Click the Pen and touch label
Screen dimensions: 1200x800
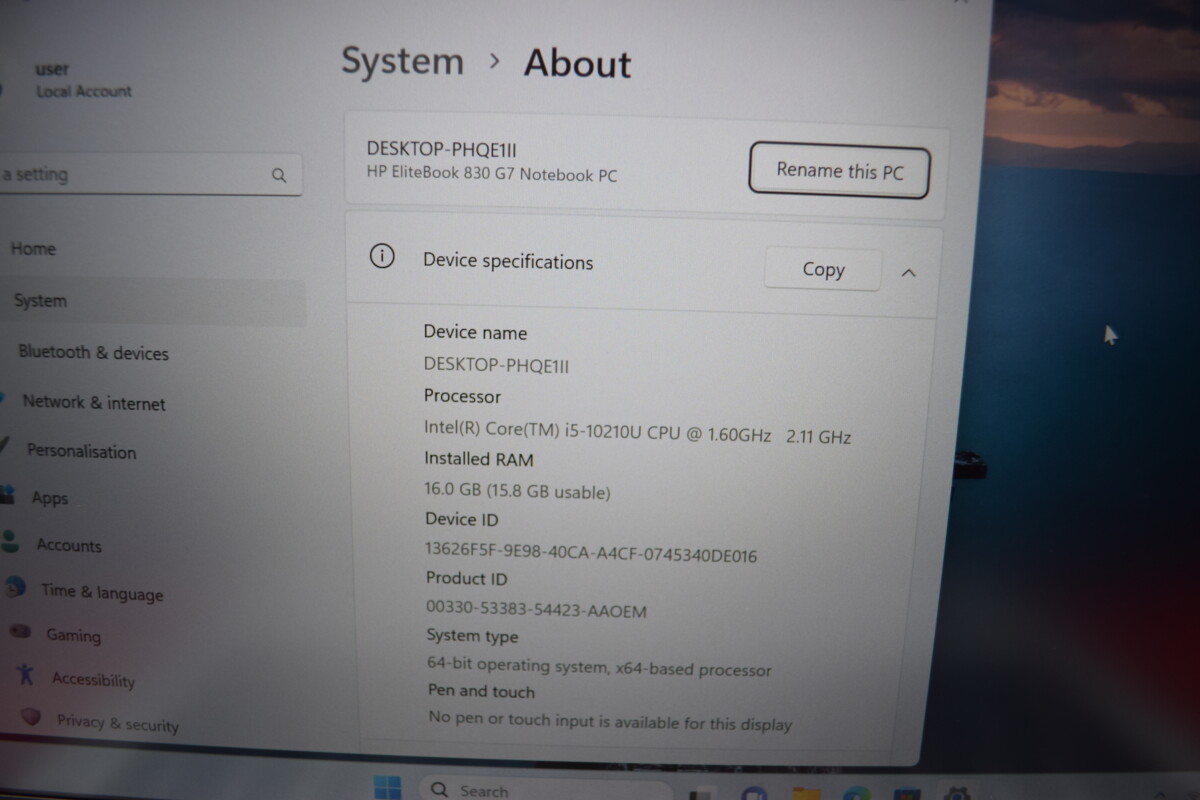481,691
